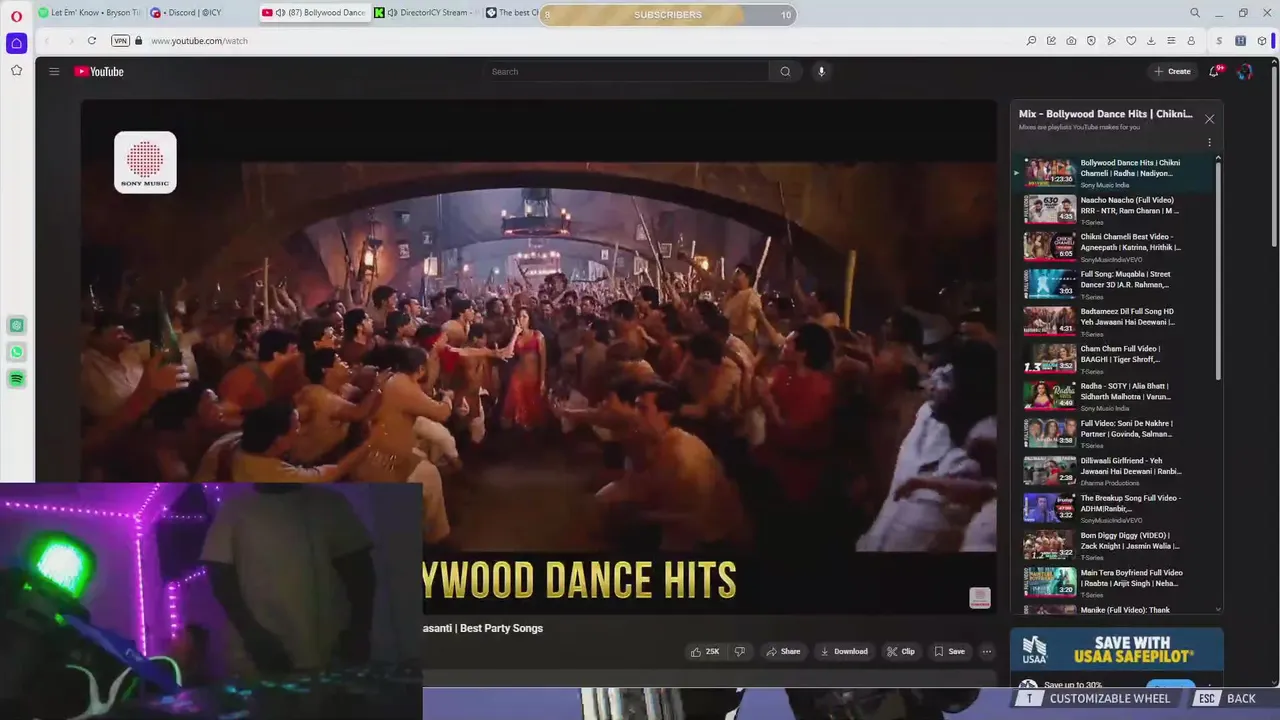Viewport: 1280px width, 720px height.
Task: Open YouTube notifications bell
Action: click(1215, 71)
